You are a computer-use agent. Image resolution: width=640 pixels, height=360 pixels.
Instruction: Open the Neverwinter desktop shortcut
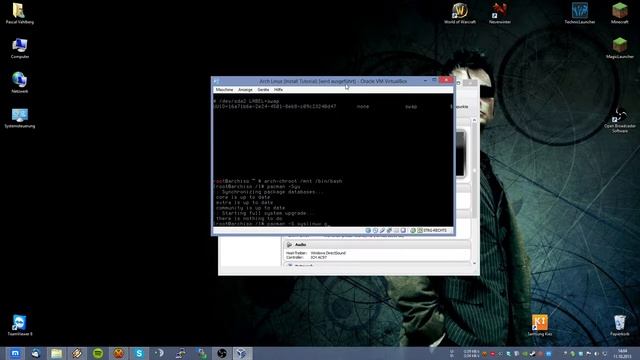pos(500,13)
